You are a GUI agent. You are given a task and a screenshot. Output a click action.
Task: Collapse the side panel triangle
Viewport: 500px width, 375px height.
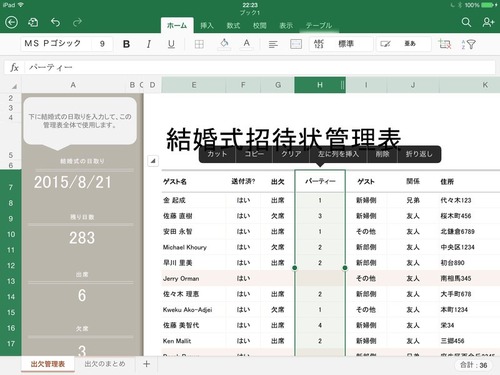point(153,161)
